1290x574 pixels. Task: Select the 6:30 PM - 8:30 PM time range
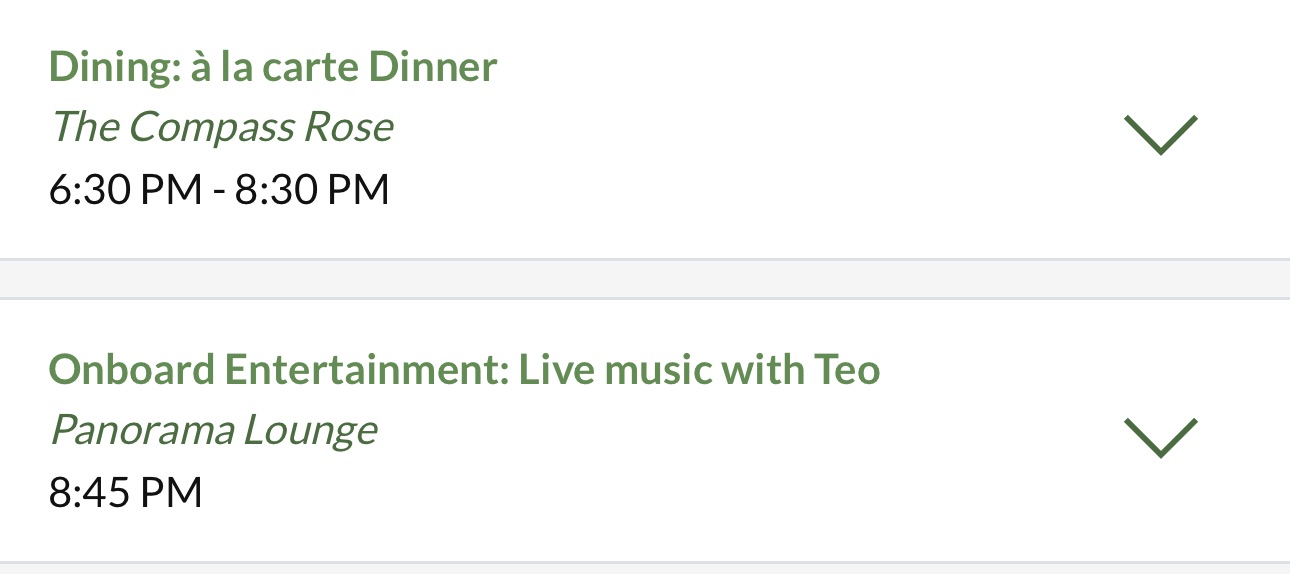tap(219, 189)
